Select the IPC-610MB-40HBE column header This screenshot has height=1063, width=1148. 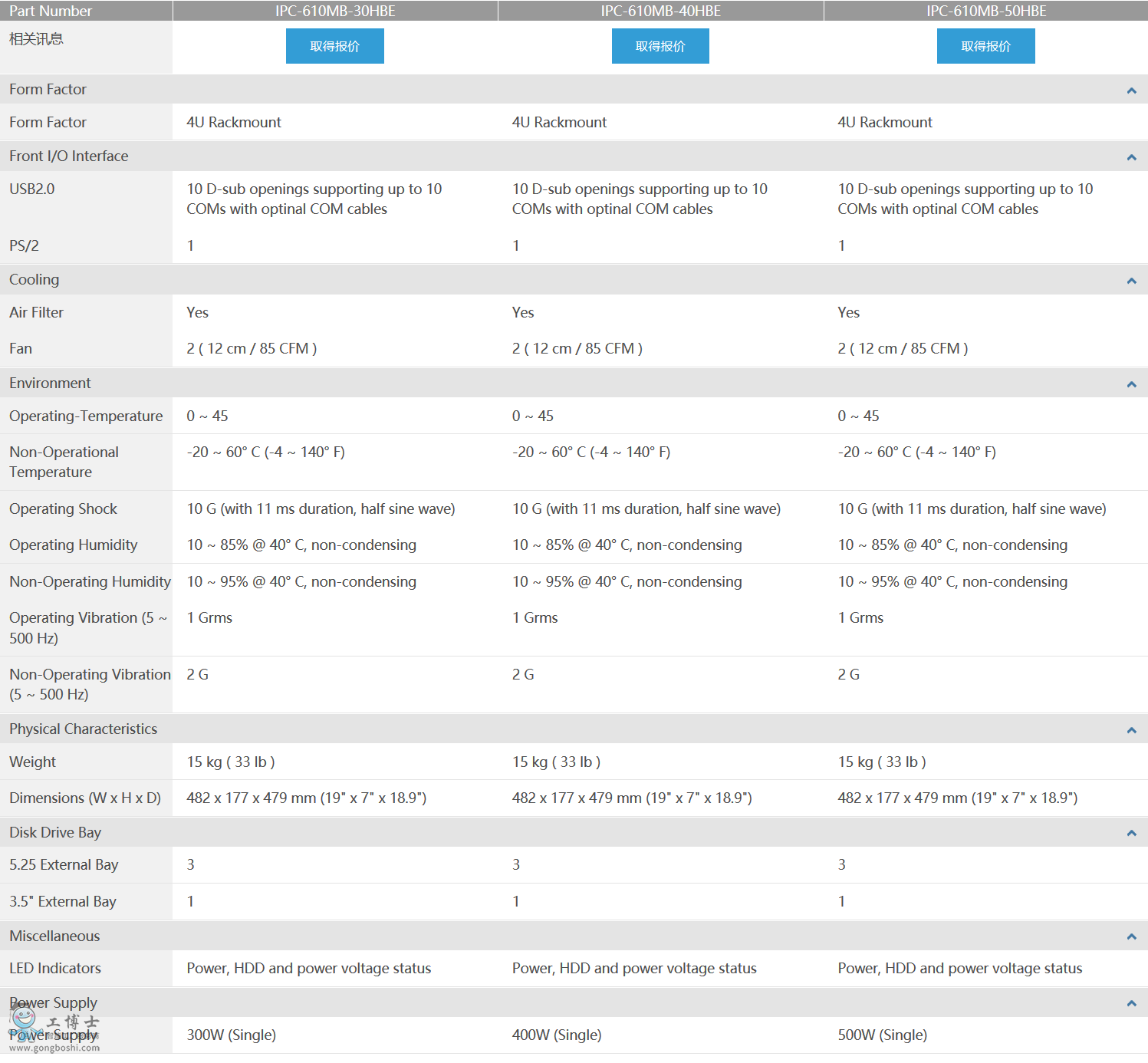(x=660, y=11)
